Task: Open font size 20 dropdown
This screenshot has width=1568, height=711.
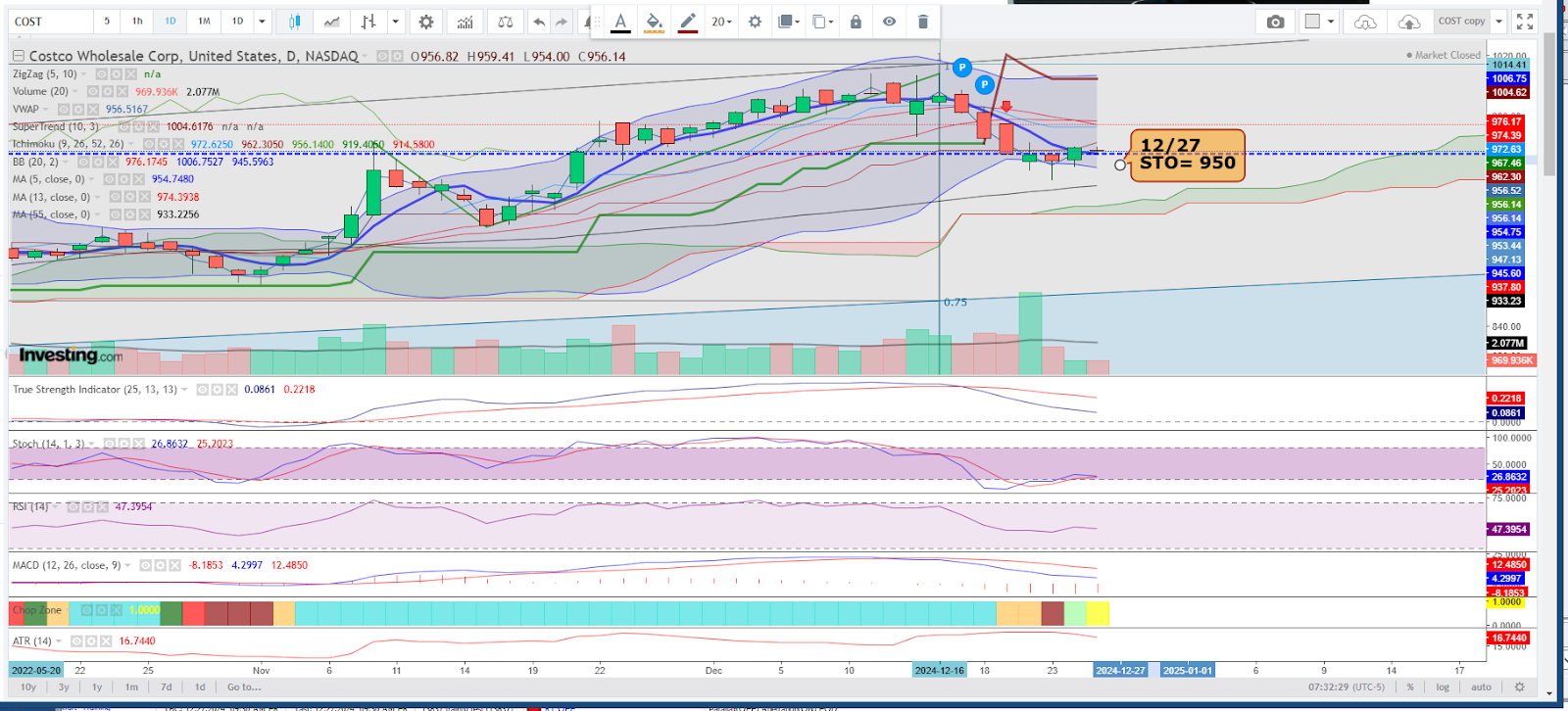Action: (722, 21)
